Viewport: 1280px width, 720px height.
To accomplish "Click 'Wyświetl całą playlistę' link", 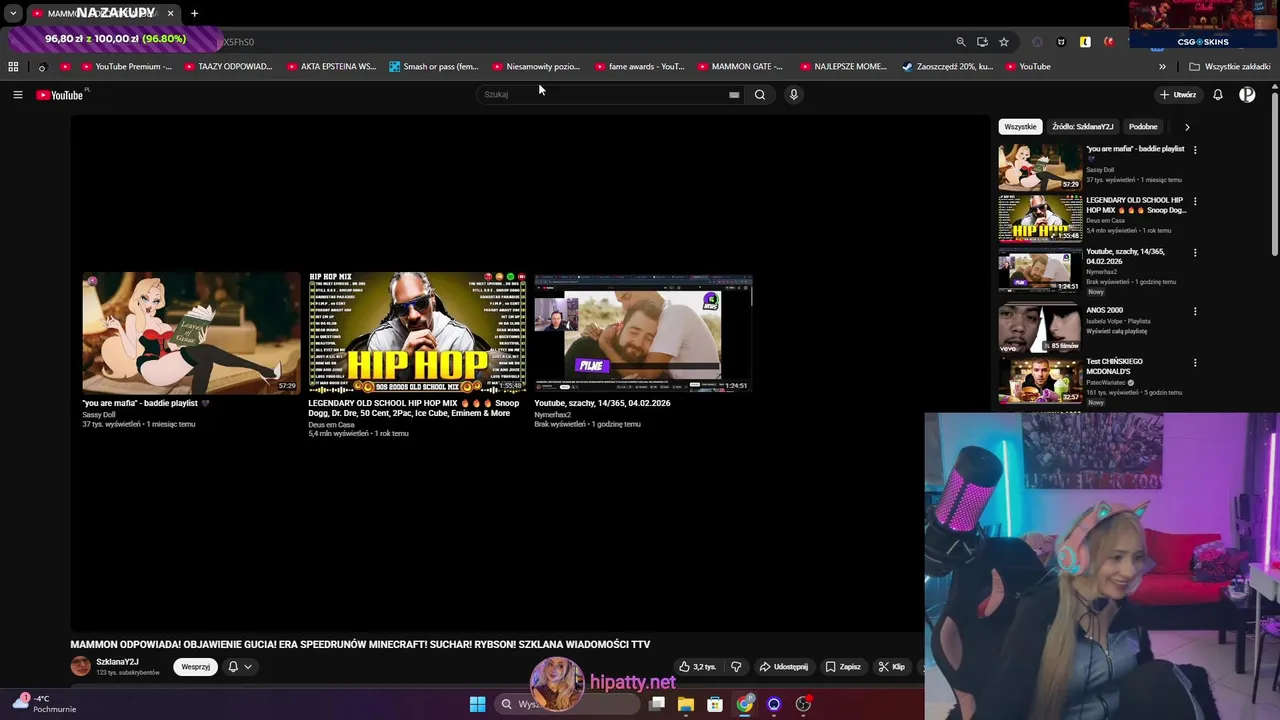I will click(1118, 331).
